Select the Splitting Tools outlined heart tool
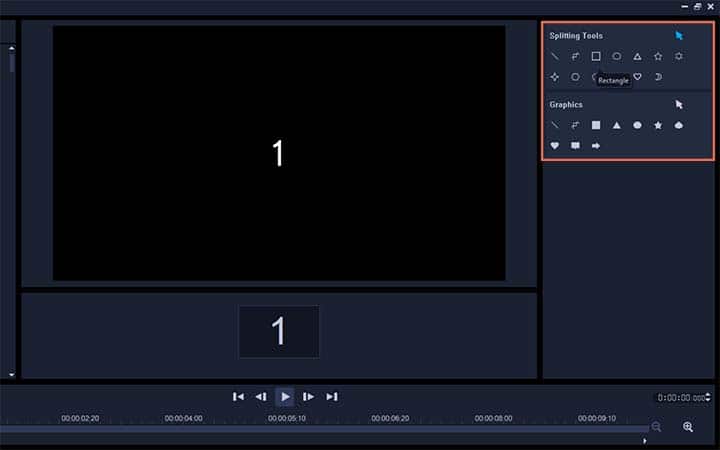This screenshot has height=450, width=720. pos(637,77)
